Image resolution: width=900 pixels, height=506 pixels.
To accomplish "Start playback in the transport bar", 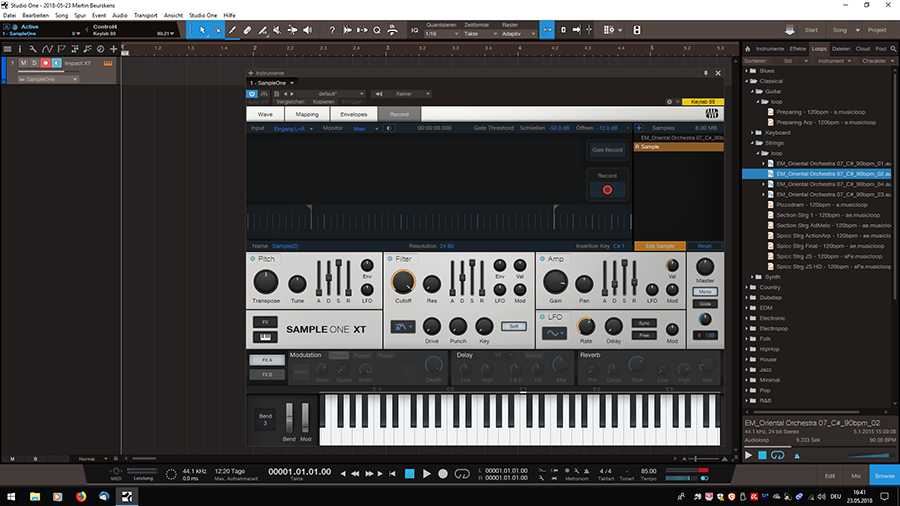I will [x=426, y=474].
